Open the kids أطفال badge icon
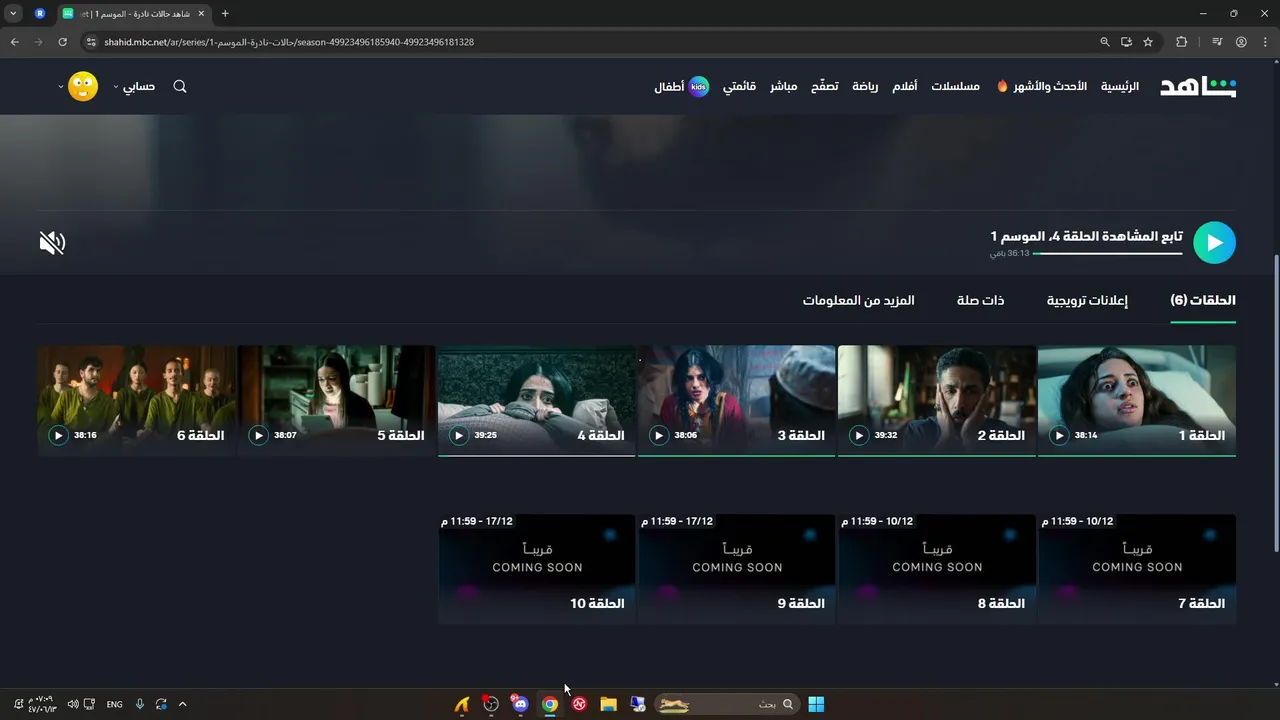The width and height of the screenshot is (1280, 720). pyautogui.click(x=699, y=86)
